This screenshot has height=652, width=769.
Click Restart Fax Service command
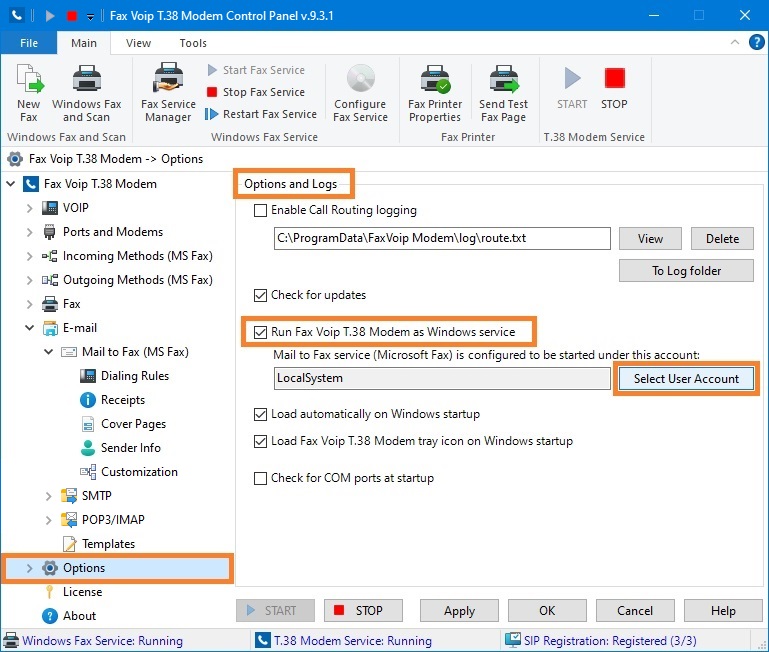261,114
